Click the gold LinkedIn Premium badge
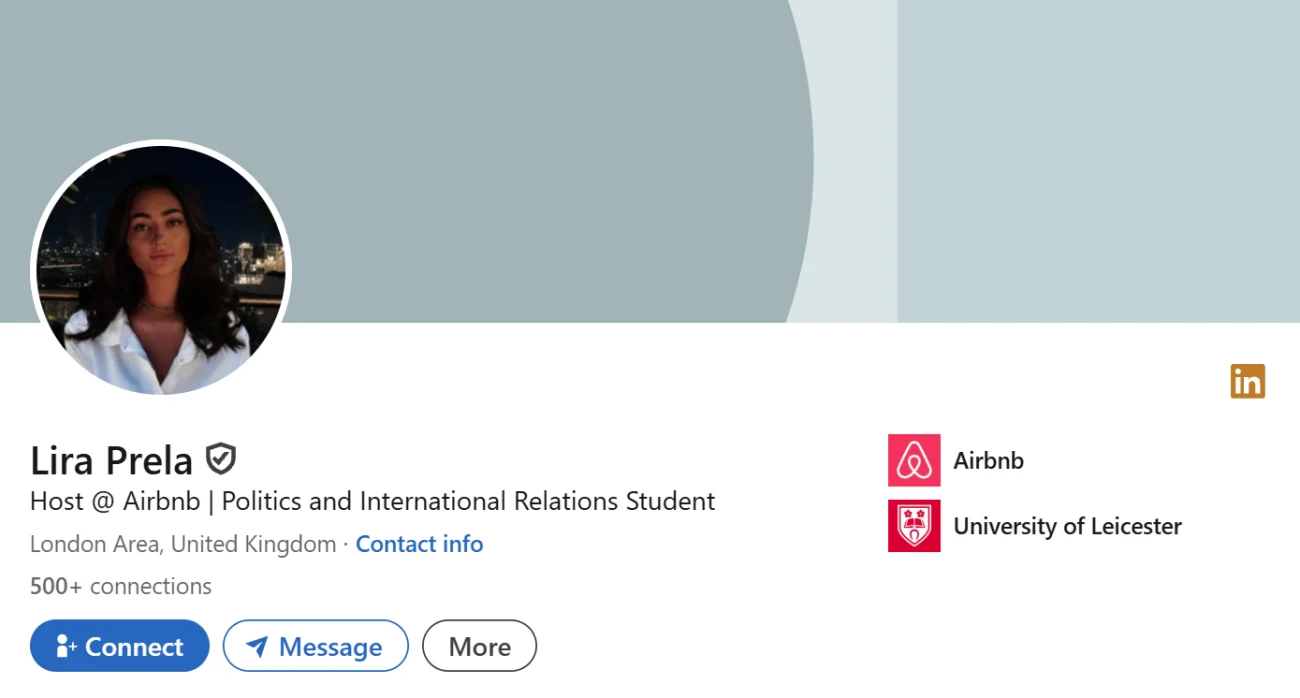 tap(1247, 381)
